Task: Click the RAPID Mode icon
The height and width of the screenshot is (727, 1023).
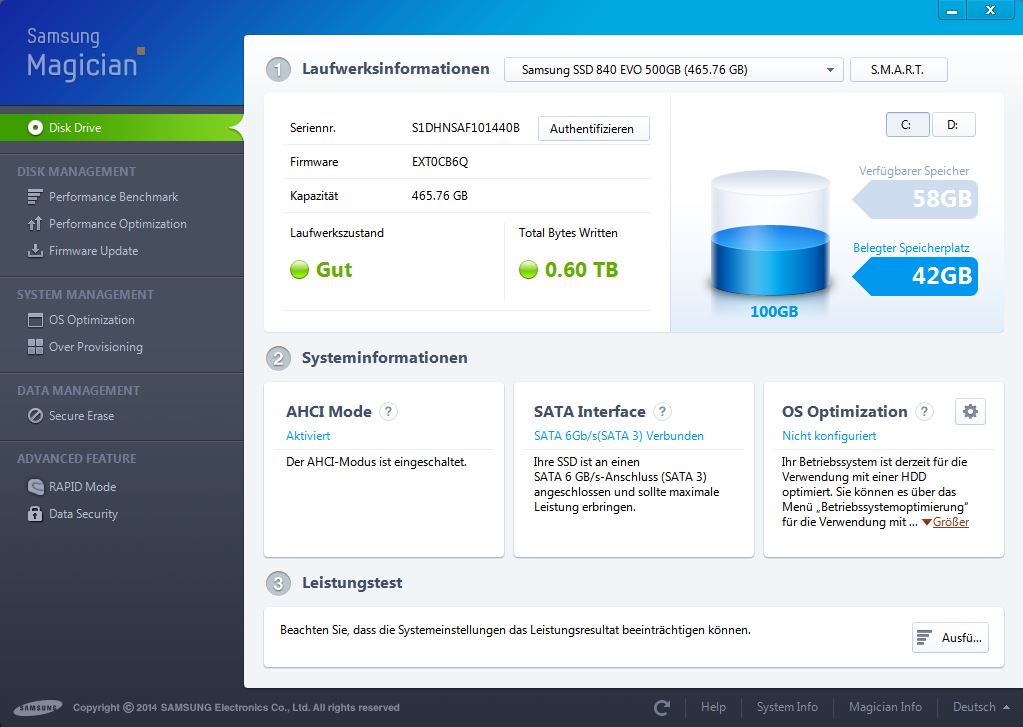Action: click(x=35, y=486)
